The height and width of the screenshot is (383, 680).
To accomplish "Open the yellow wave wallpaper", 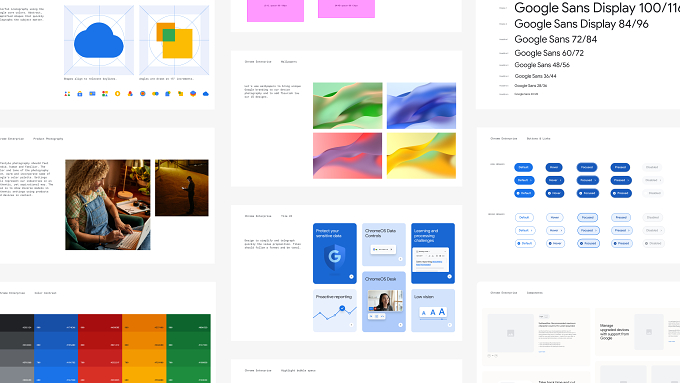I will 421,156.
